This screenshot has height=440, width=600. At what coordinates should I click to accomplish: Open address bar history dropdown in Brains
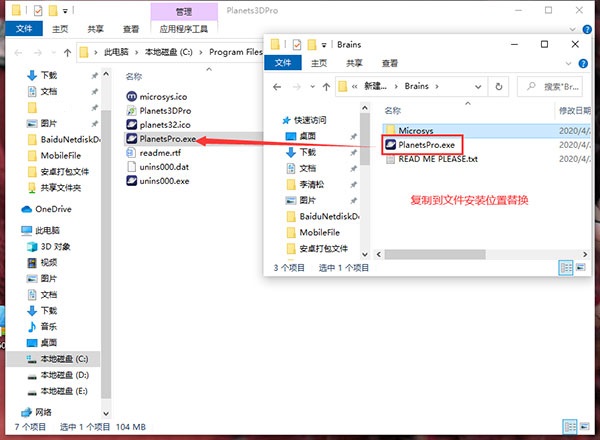pyautogui.click(x=478, y=87)
